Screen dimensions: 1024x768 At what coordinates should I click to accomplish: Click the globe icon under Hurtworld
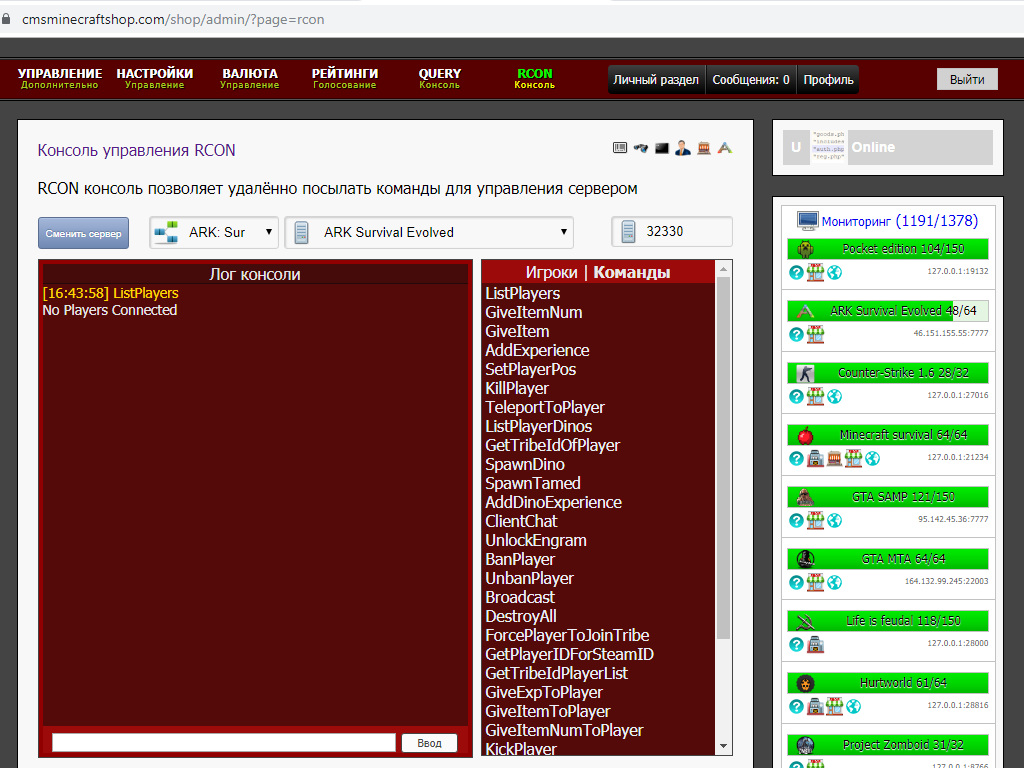point(853,706)
